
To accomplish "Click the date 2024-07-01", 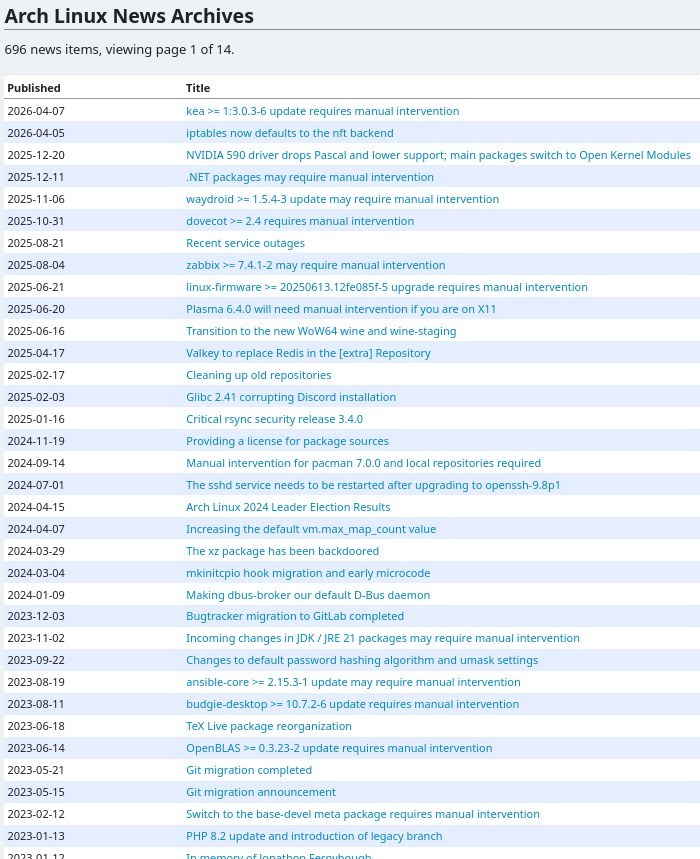I will coord(36,485).
